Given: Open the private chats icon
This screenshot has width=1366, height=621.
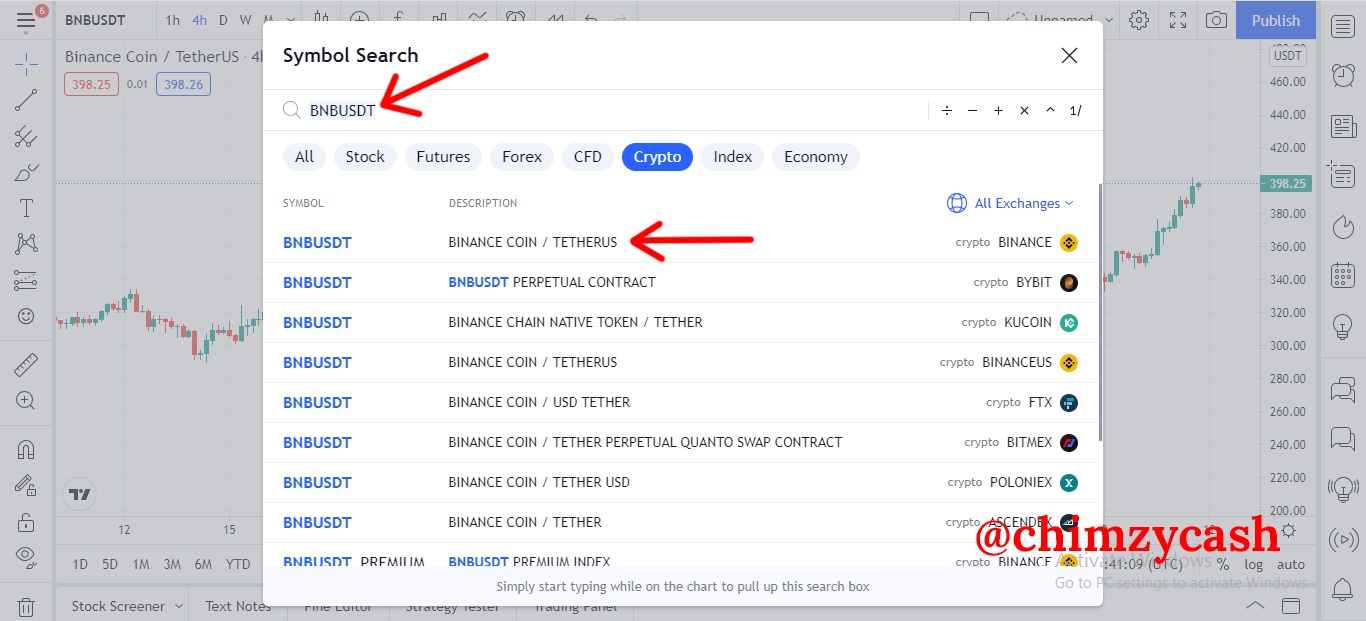Looking at the screenshot, I should 1343,438.
